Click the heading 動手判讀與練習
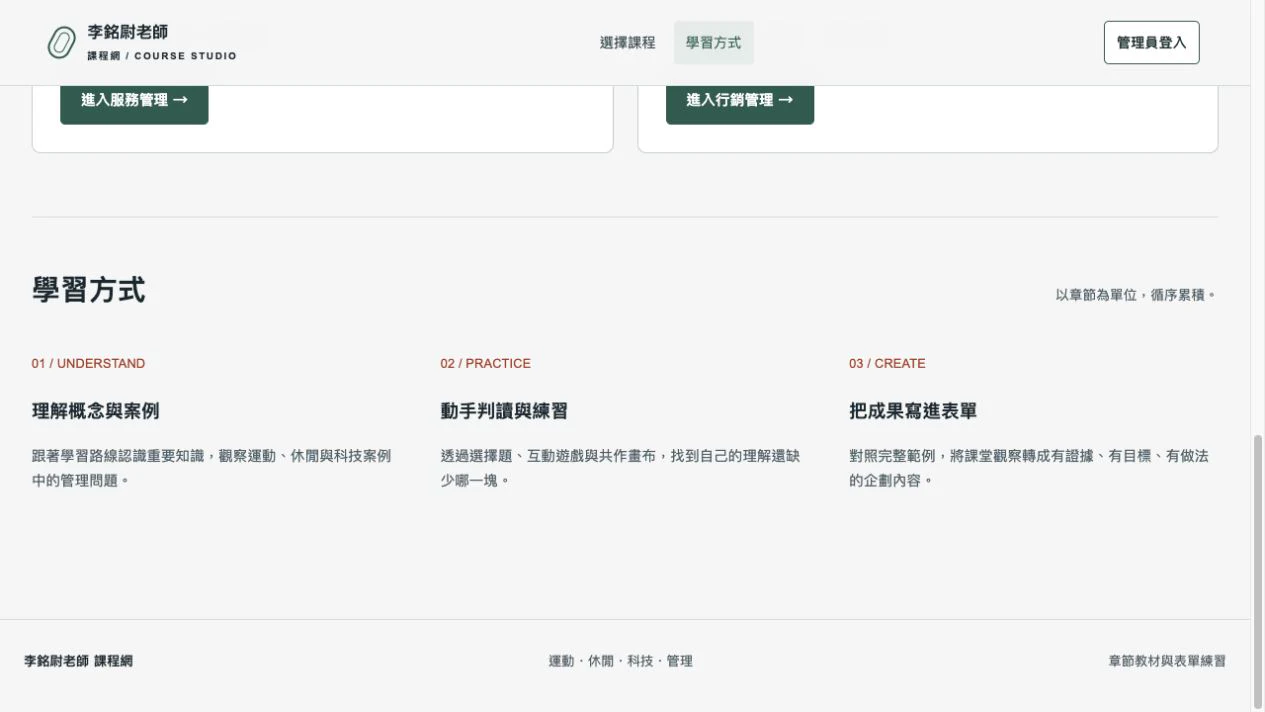Viewport: 1265px width, 712px height. click(504, 411)
